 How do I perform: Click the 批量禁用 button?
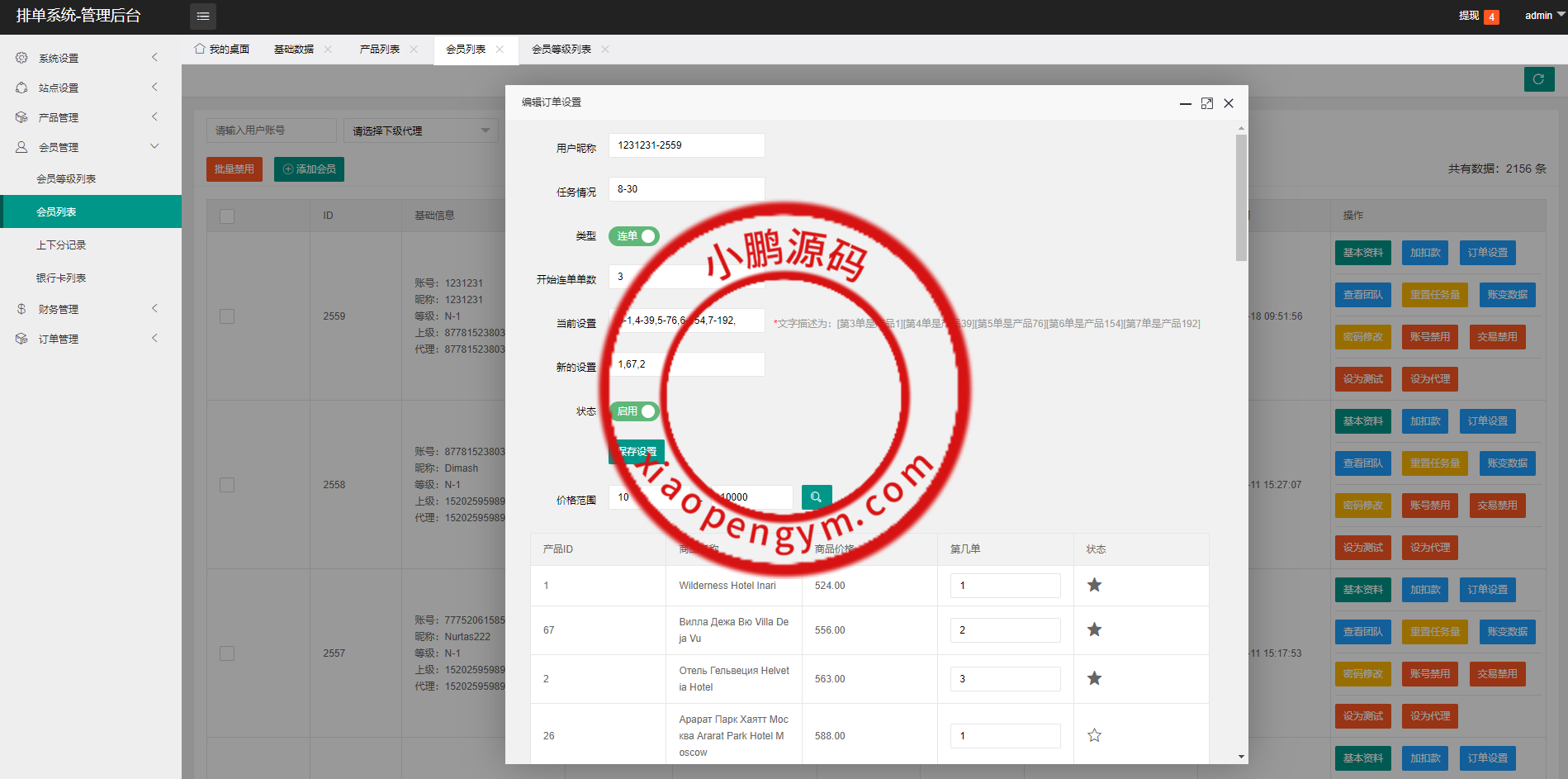click(x=234, y=169)
